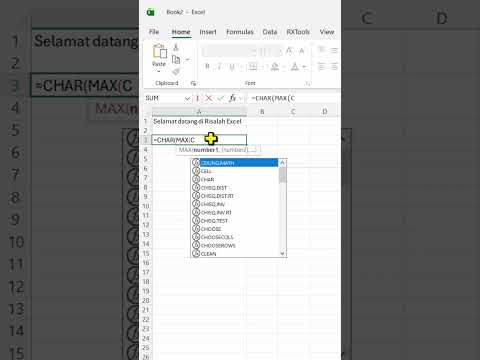Click the Fill Color bucket icon
Viewport: 480px width, 360px height.
click(x=275, y=67)
